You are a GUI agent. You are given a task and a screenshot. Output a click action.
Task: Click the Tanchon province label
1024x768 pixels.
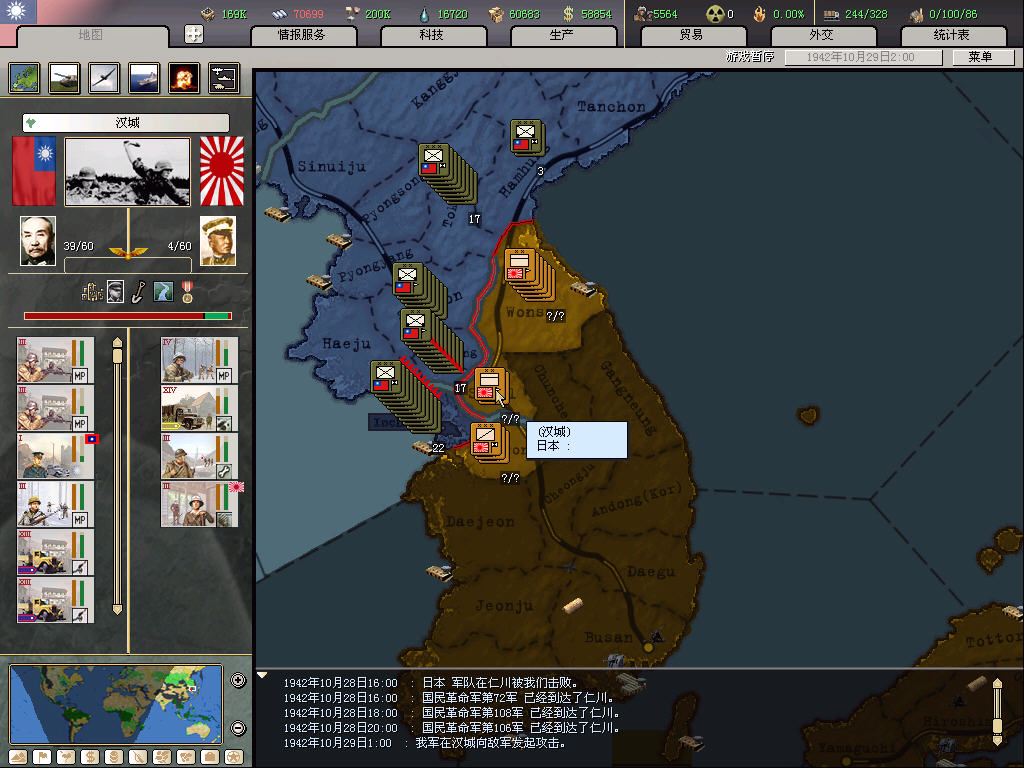pyautogui.click(x=611, y=106)
